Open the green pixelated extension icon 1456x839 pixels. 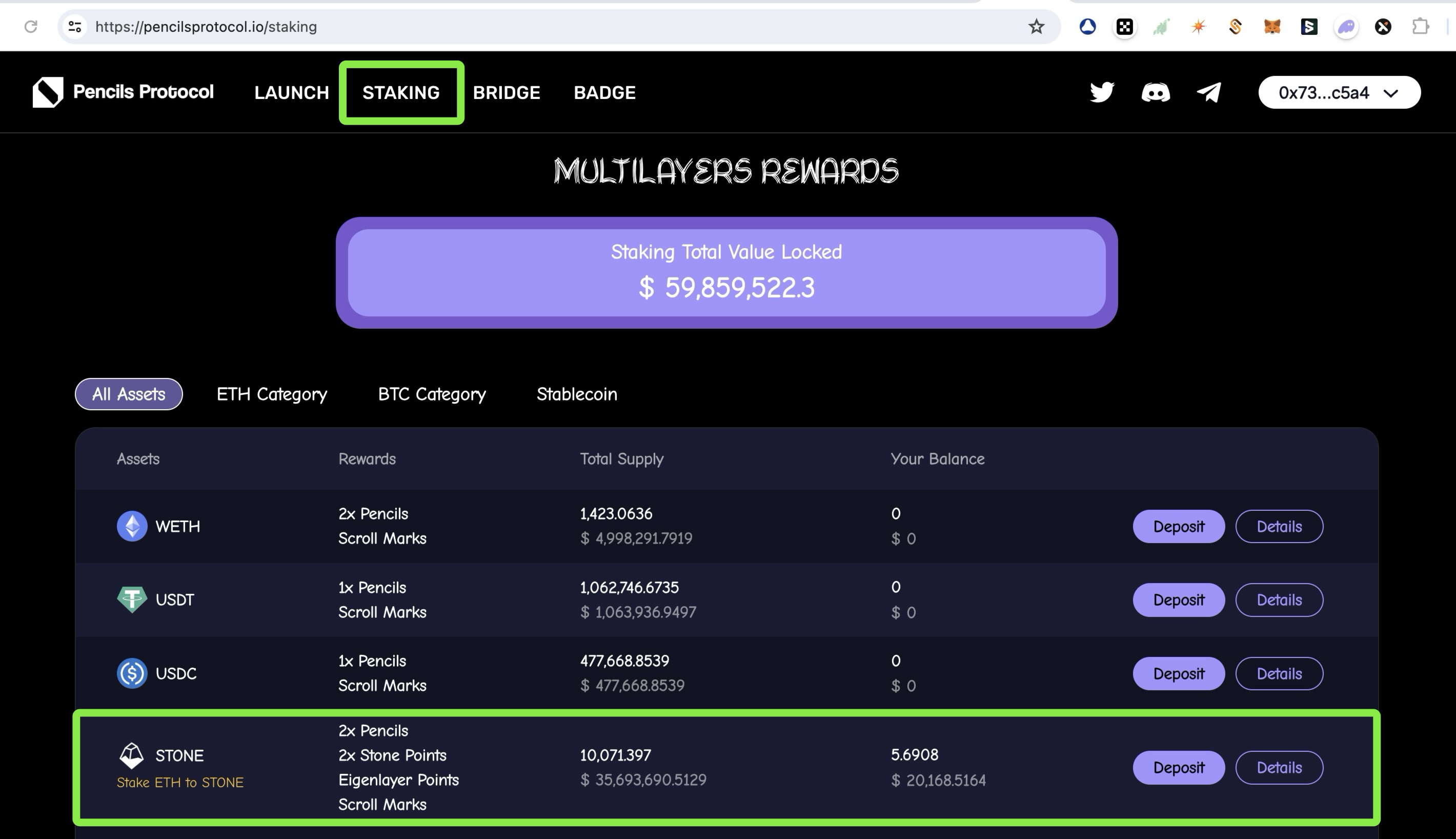click(1161, 27)
